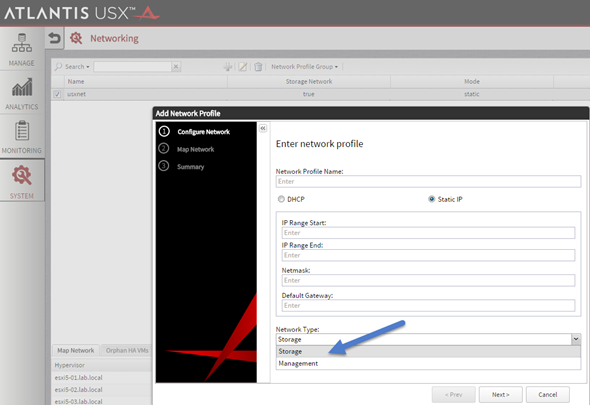Open the Monitoring clipboard icon
Screen dimensions: 590x405
coord(22,130)
